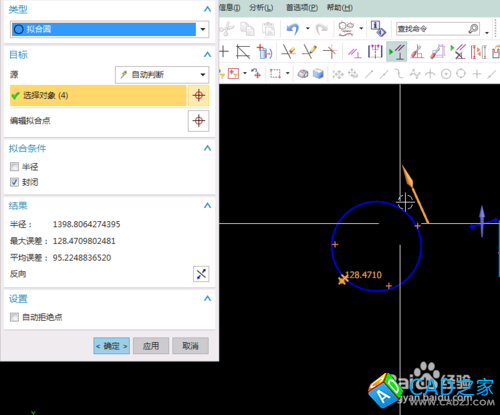Image resolution: width=500 pixels, height=415 pixels.
Task: Enable the 自动拒绝点 checkbox
Action: (x=14, y=317)
